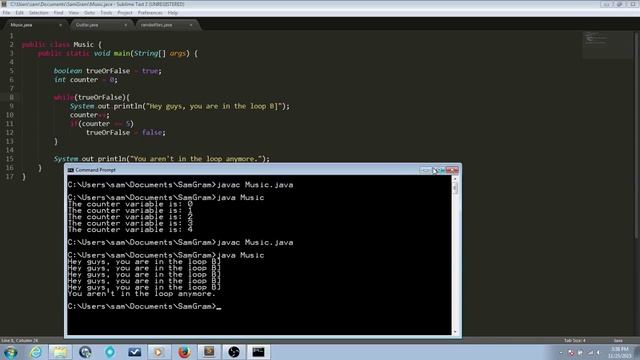Open the OBS recorder taskbar icon
The width and height of the screenshot is (640, 360).
[233, 352]
